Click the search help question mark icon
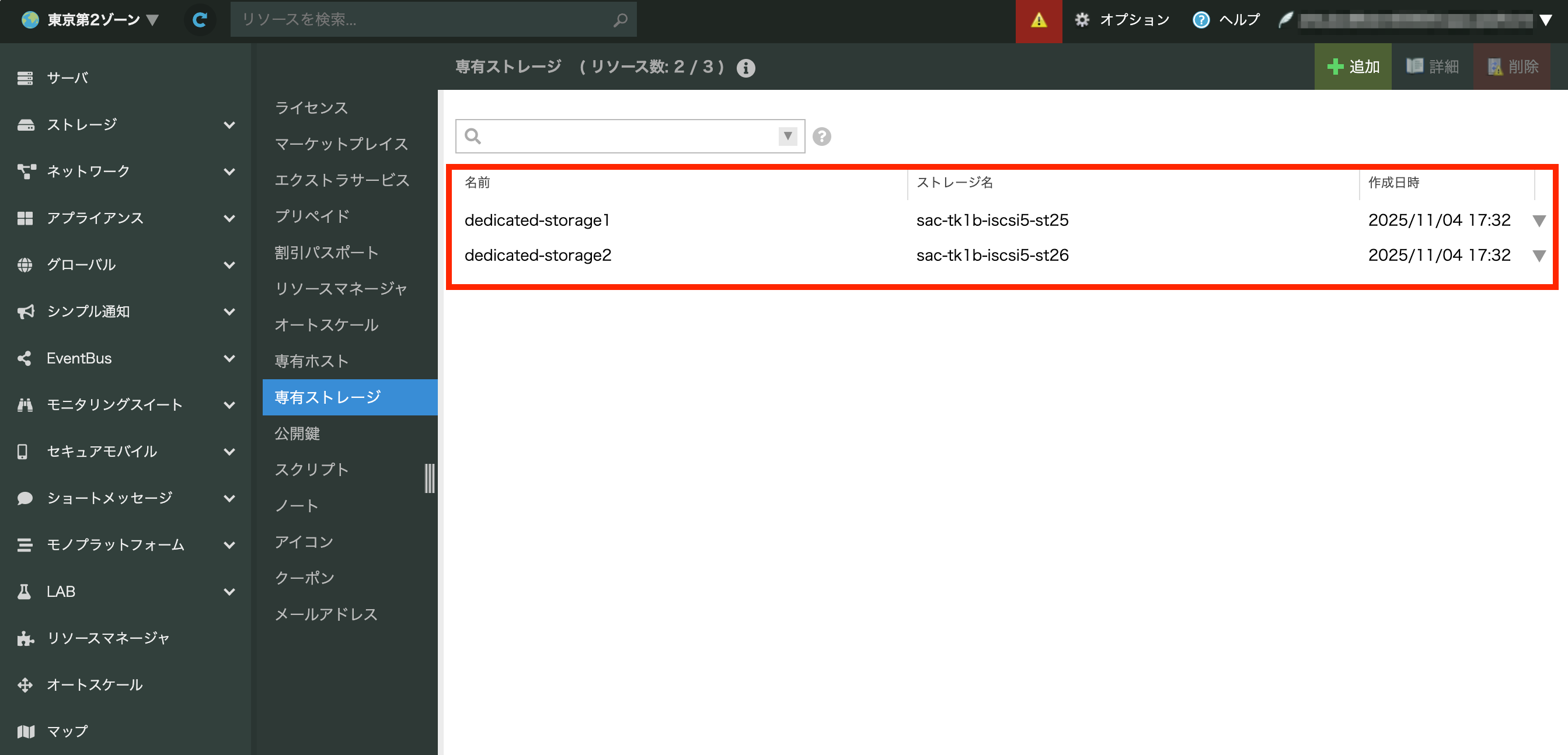Viewport: 1568px width, 755px height. pos(821,137)
